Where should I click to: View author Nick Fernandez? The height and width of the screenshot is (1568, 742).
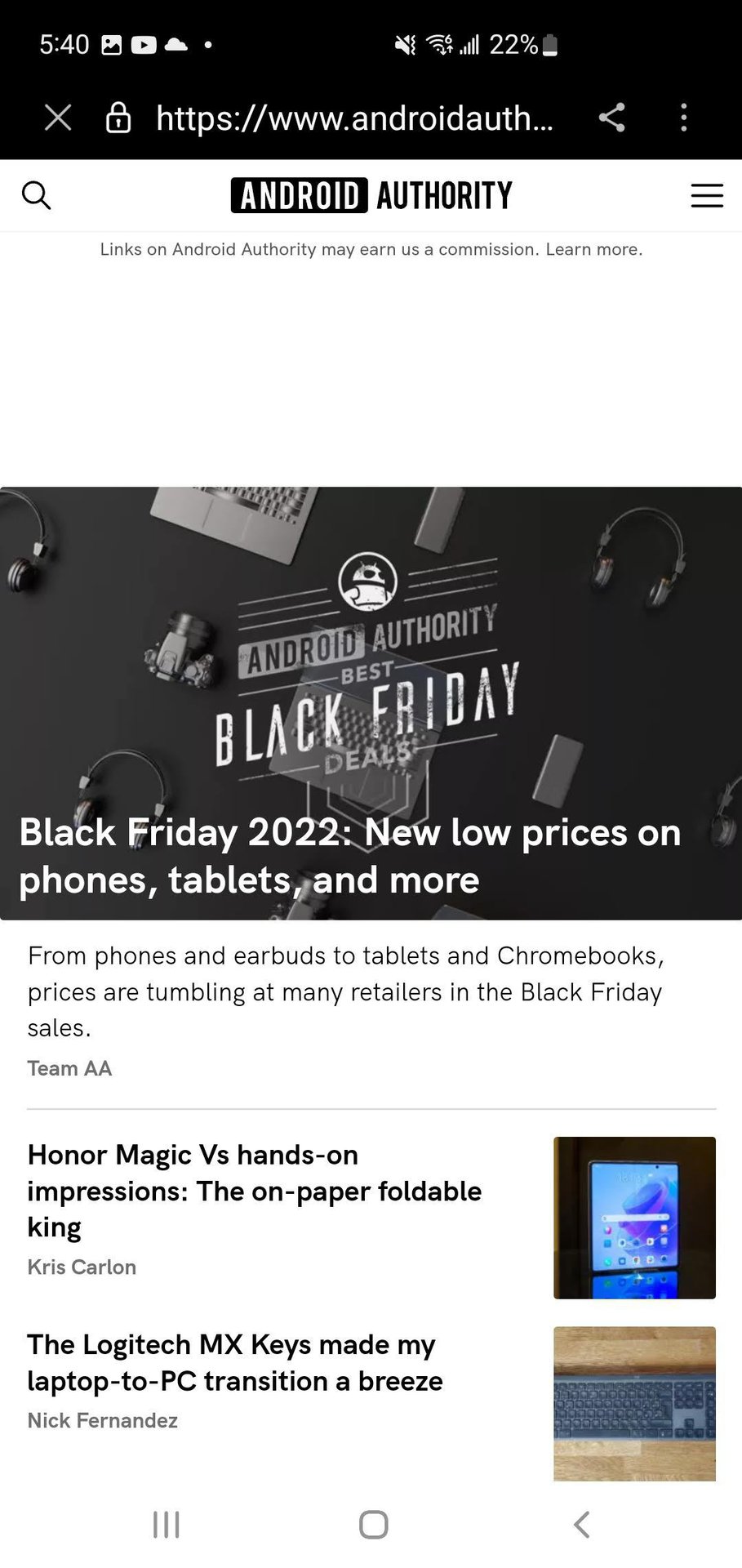pyautogui.click(x=102, y=1420)
